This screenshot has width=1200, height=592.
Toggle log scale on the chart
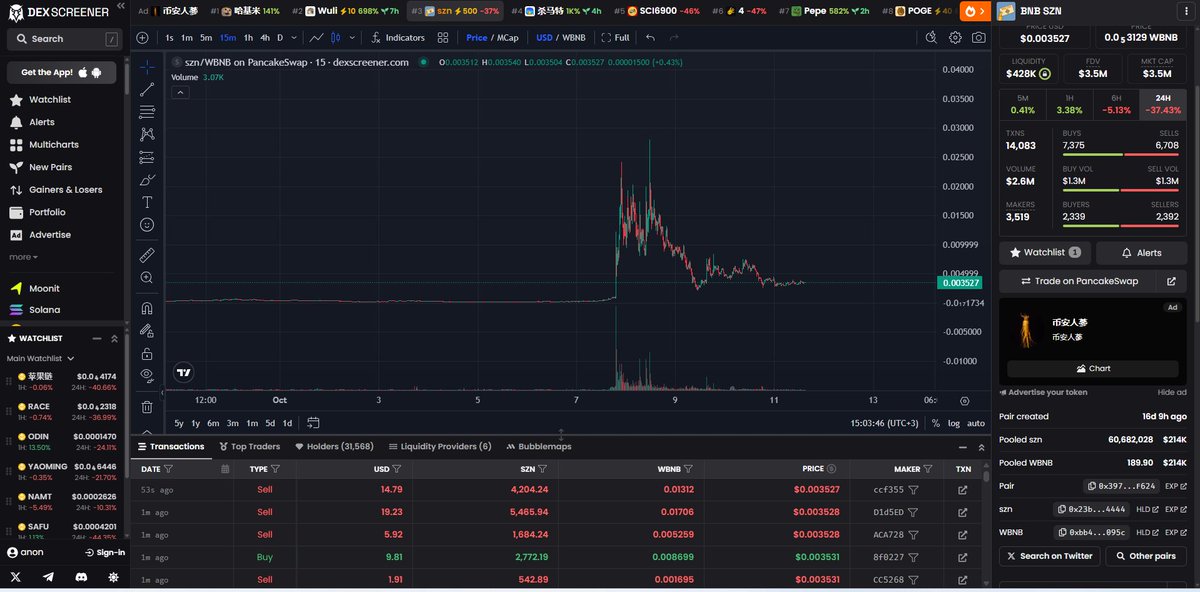(953, 423)
